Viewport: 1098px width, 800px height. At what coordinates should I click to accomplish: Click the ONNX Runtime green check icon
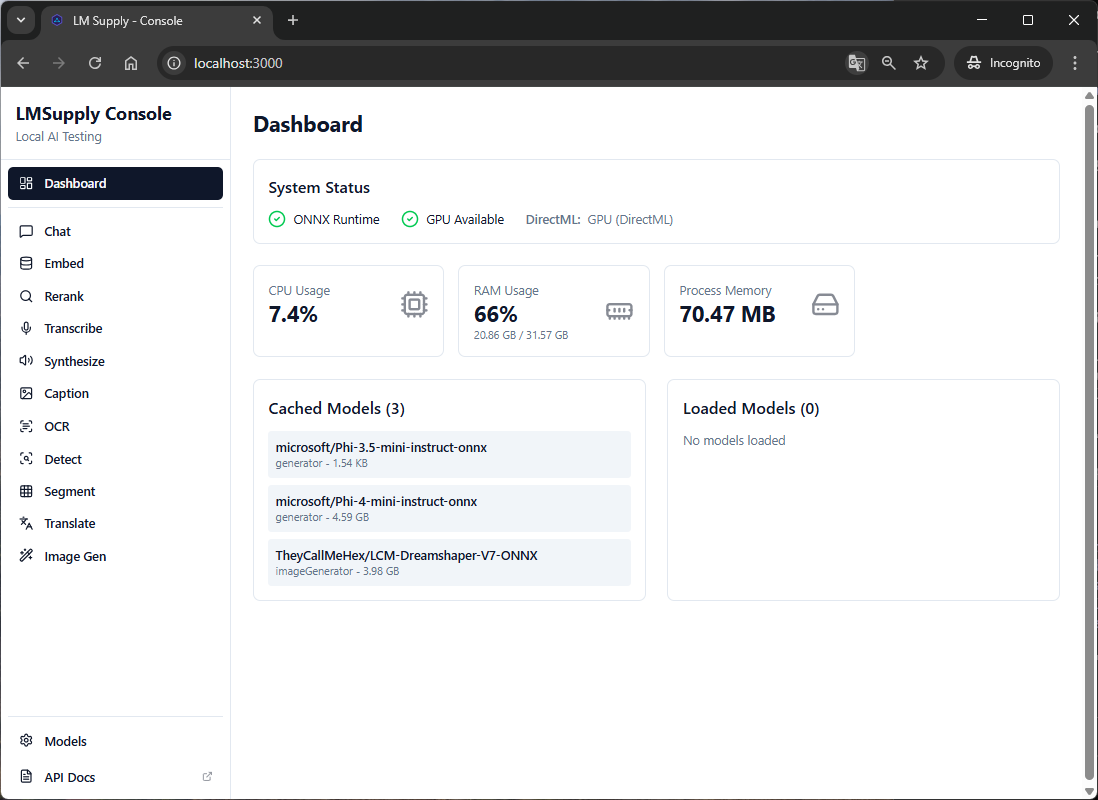point(277,219)
